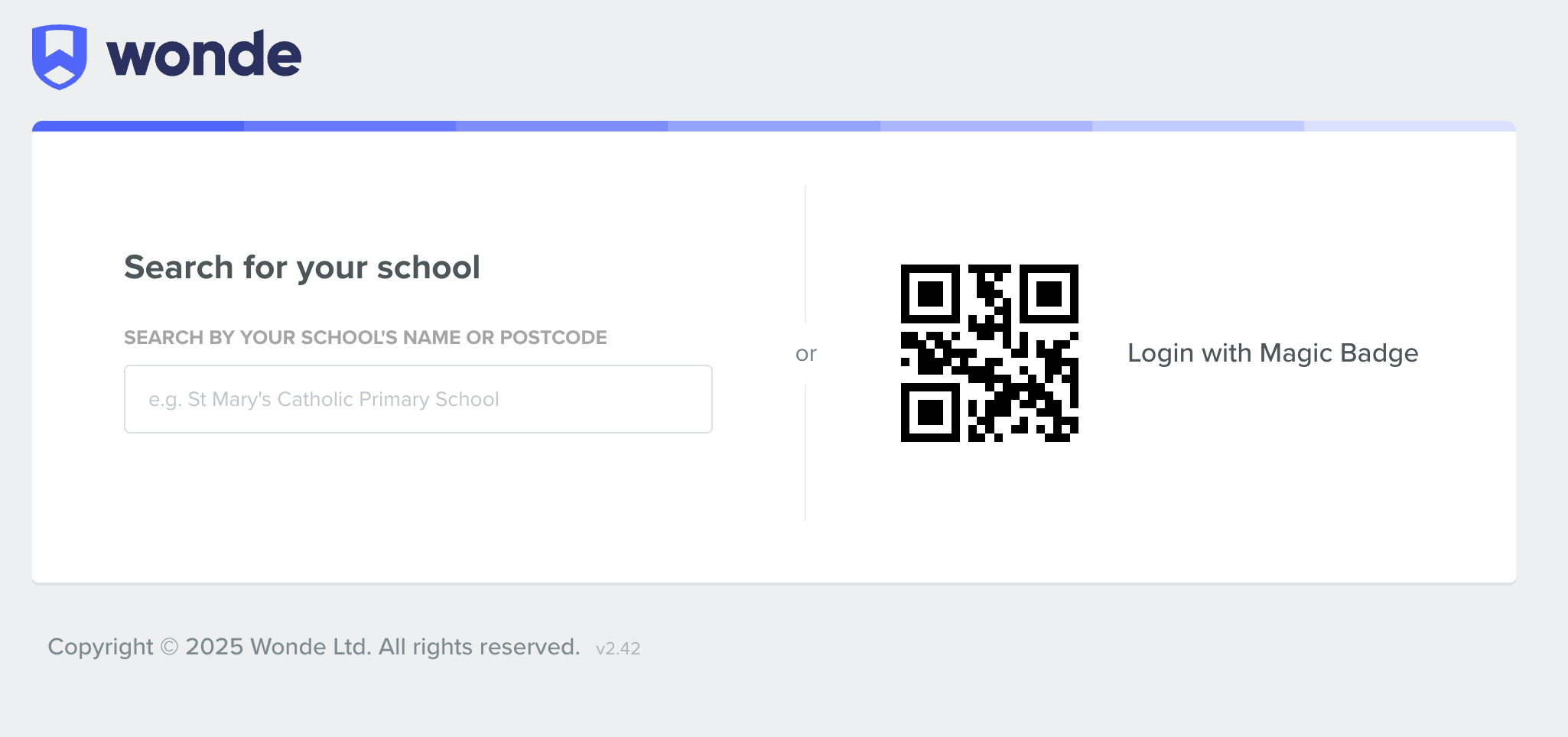This screenshot has height=737, width=1568.
Task: Click the school's name or postcode label
Action: pyautogui.click(x=365, y=338)
